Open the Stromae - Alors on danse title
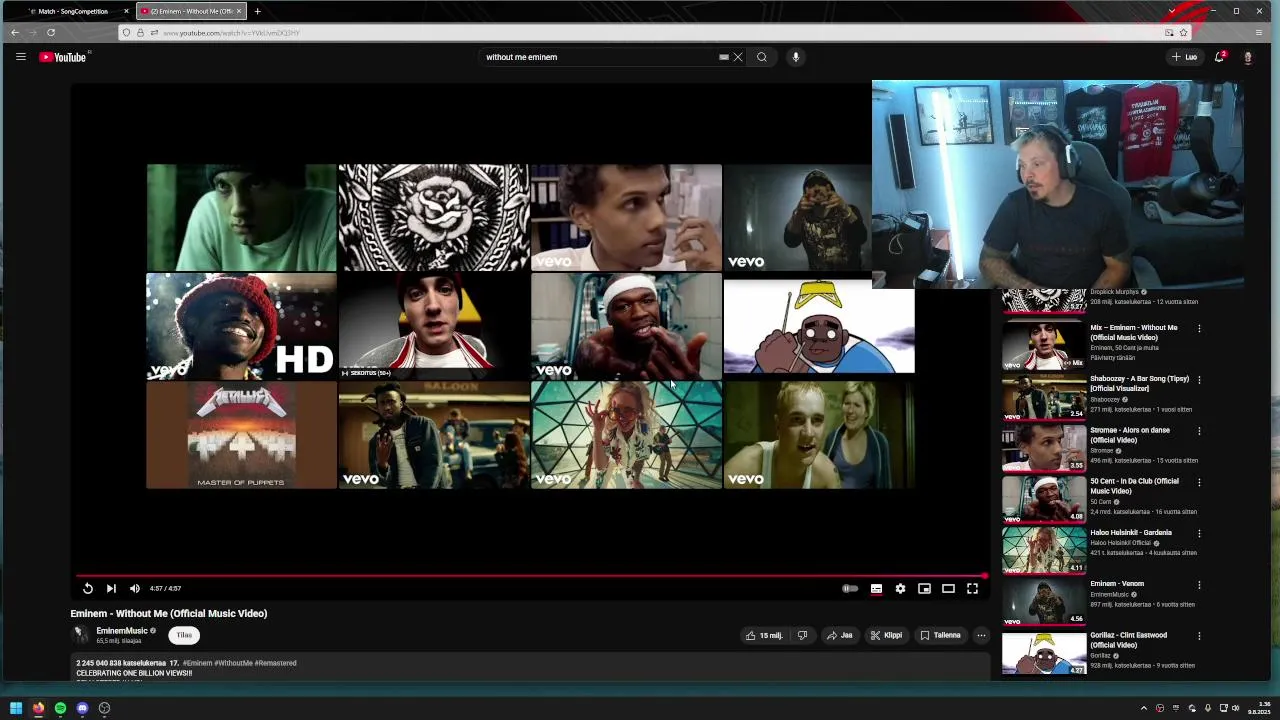 pos(1130,435)
